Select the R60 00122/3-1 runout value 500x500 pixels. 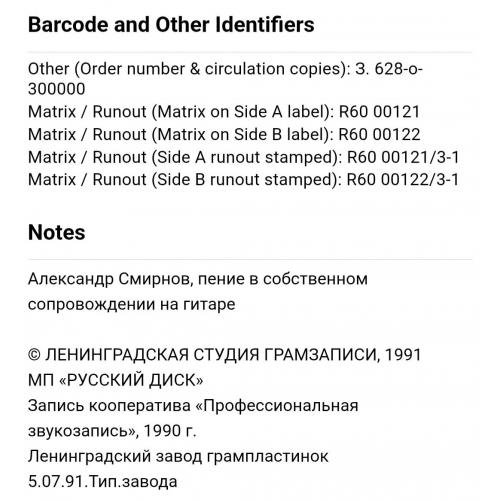click(x=403, y=180)
